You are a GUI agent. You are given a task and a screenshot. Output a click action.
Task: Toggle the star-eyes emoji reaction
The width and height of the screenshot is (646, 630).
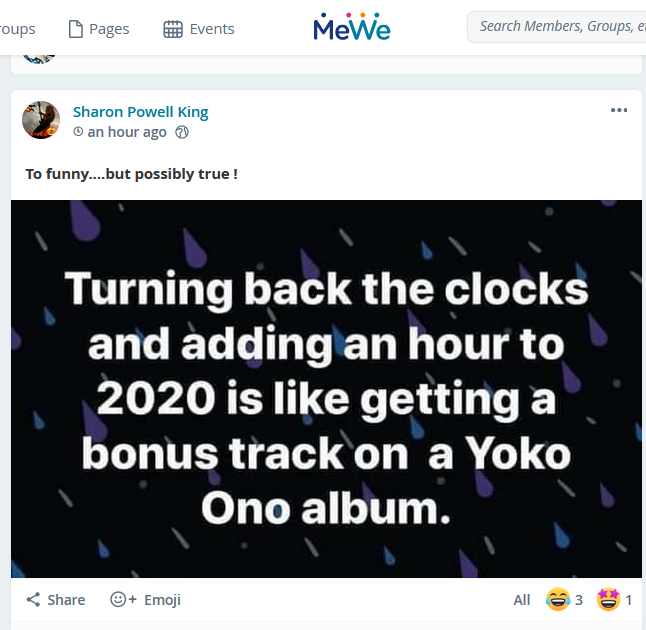click(607, 600)
